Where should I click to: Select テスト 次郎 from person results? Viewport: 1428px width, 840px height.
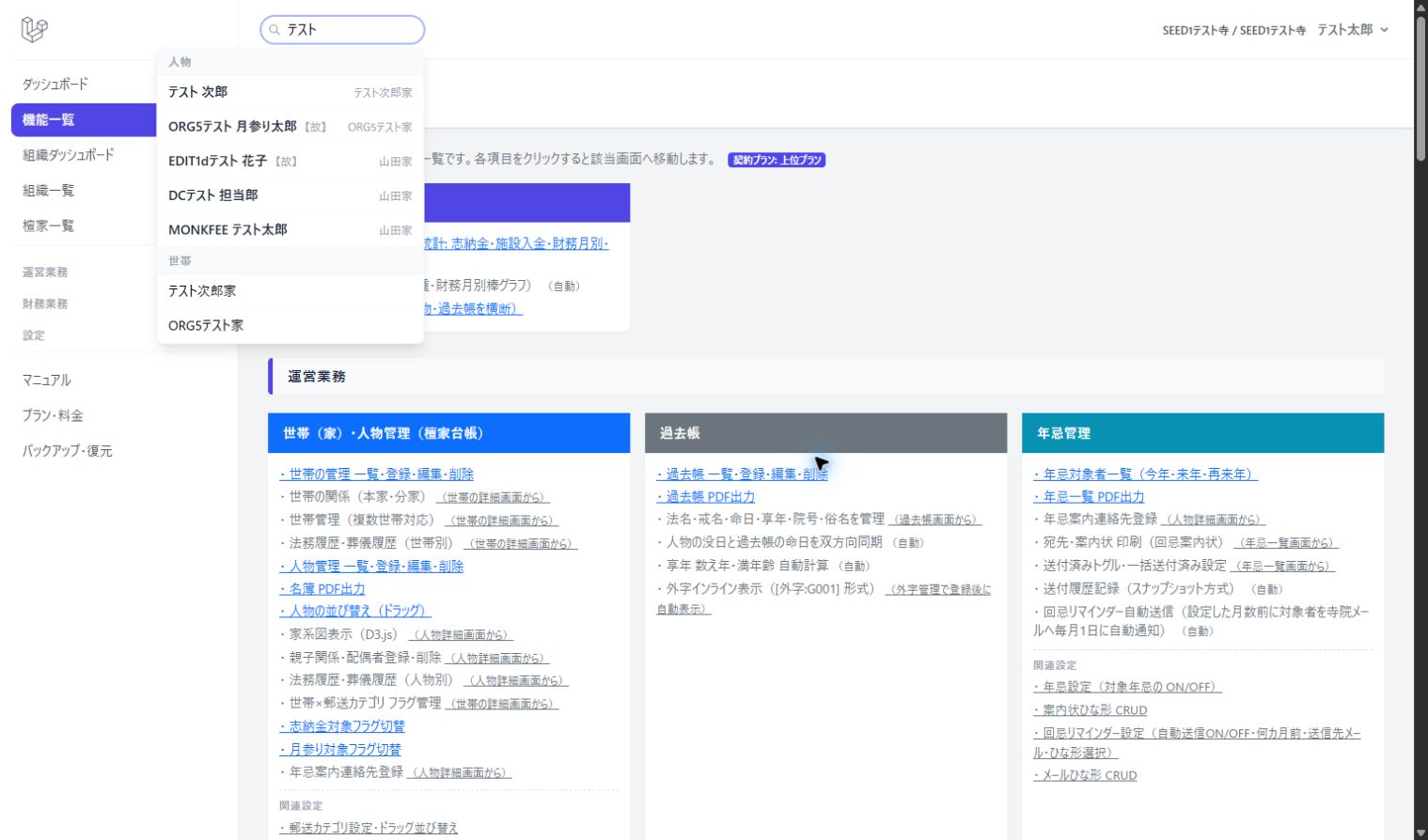tap(290, 92)
